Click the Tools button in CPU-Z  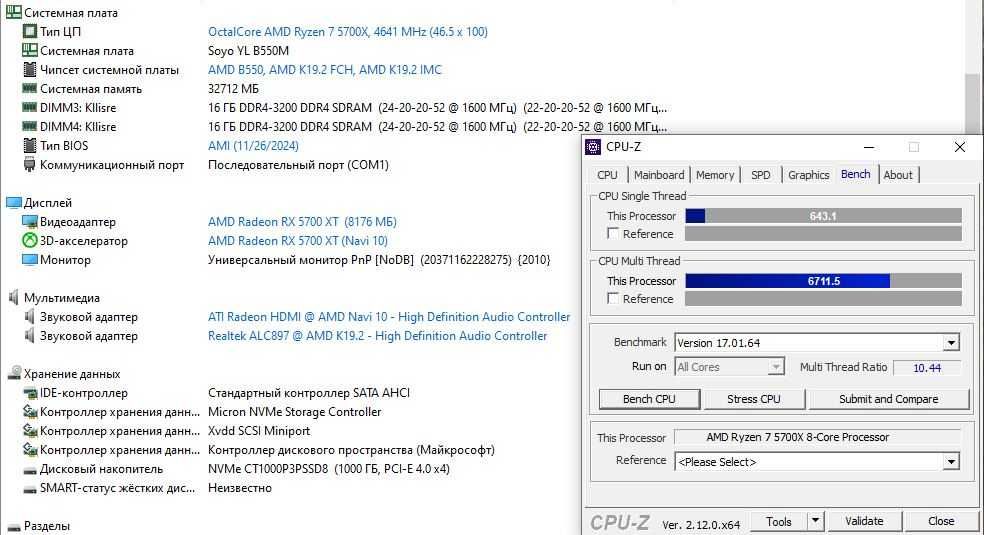[x=779, y=521]
